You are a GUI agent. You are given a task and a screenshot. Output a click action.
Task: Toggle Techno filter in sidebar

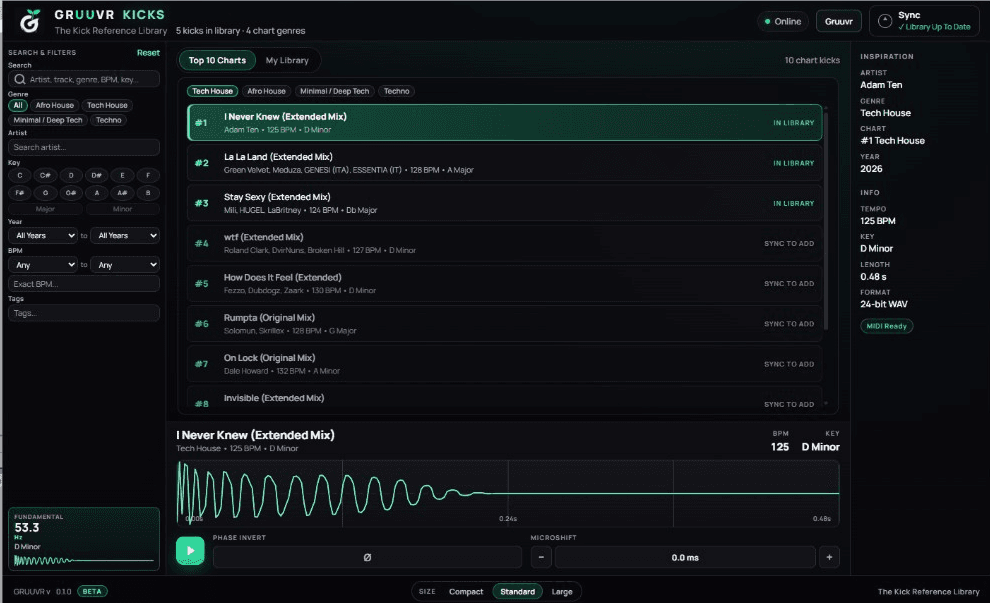pyautogui.click(x=109, y=120)
